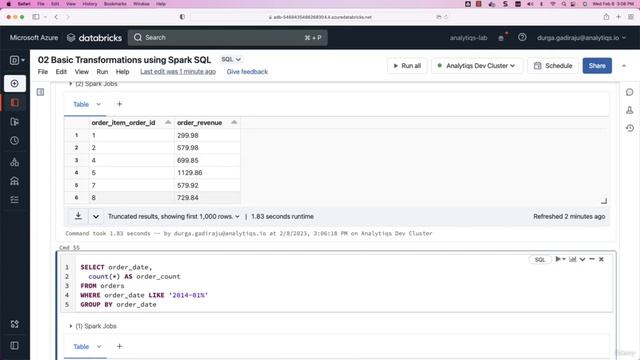Minimize the SQL cell
The width and height of the screenshot is (640, 360).
tap(592, 259)
